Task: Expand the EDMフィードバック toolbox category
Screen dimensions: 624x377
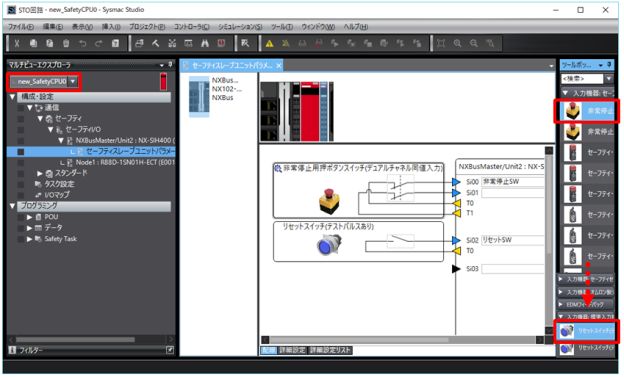Action: coord(585,305)
